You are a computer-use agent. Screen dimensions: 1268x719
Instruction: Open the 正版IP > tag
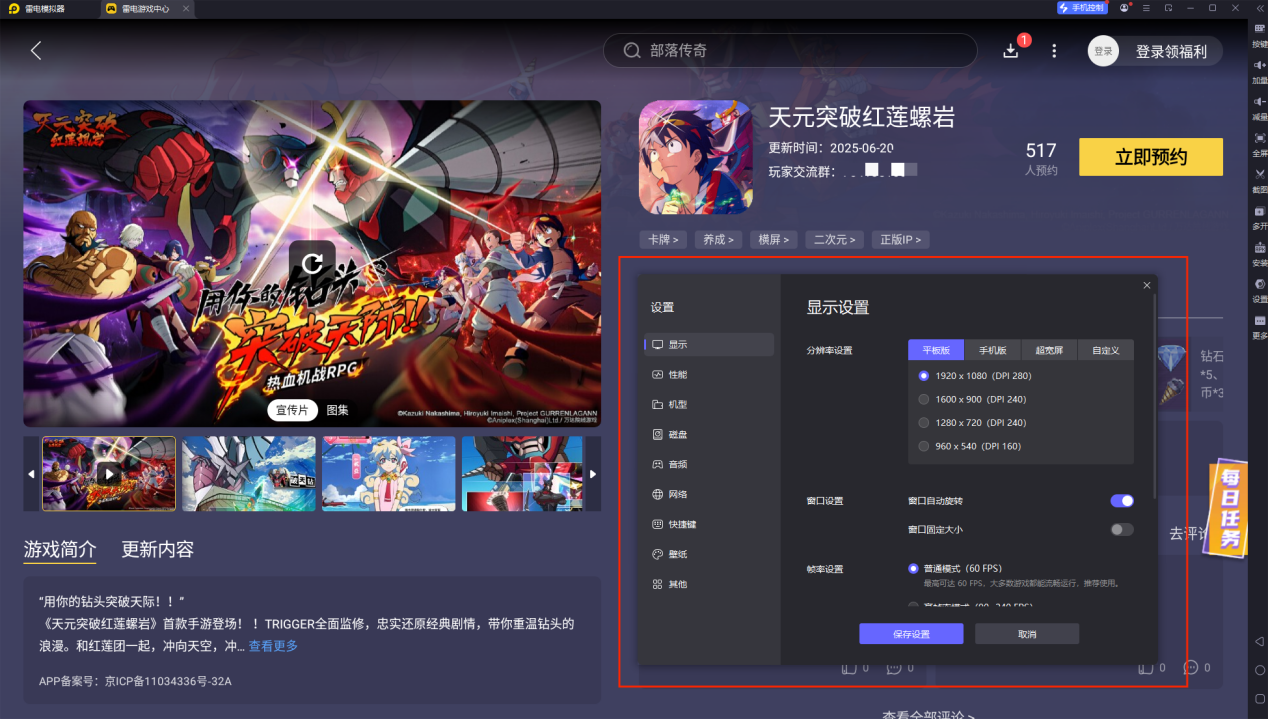click(900, 240)
